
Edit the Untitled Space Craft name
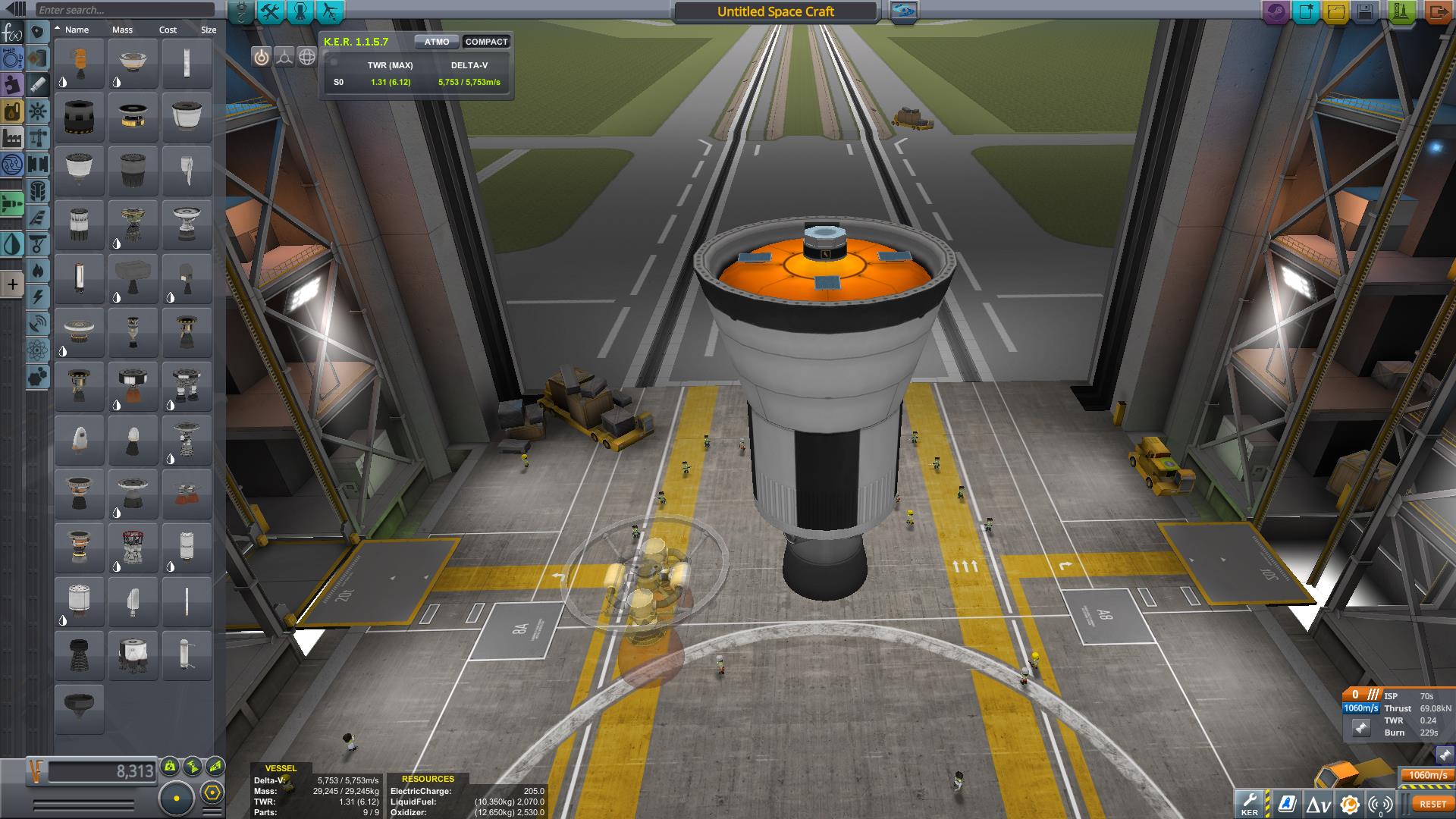[x=776, y=11]
